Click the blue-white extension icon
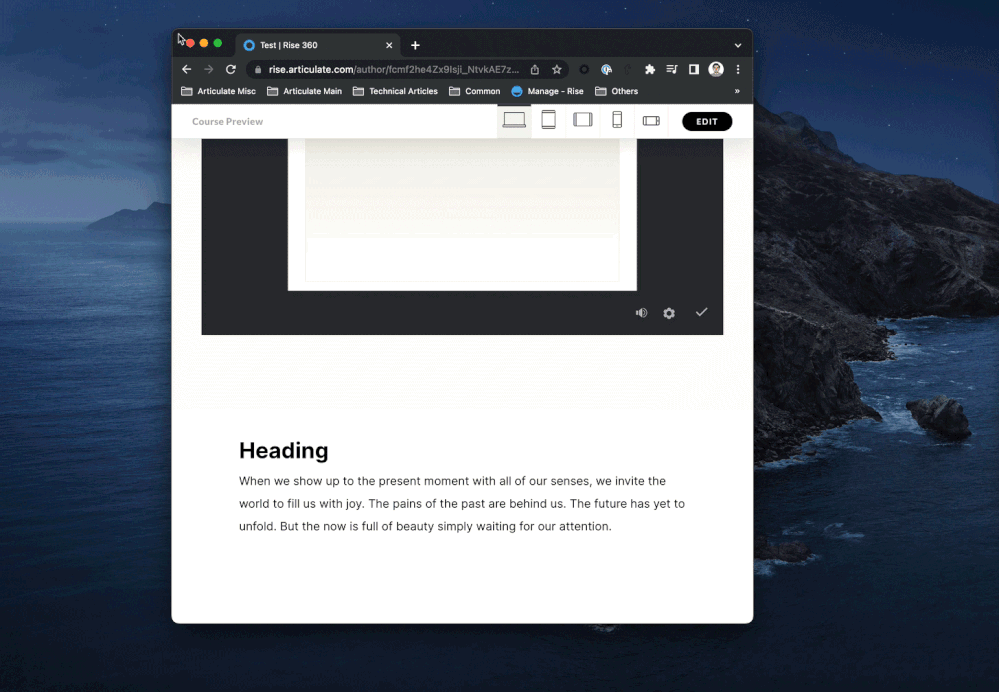 [607, 69]
